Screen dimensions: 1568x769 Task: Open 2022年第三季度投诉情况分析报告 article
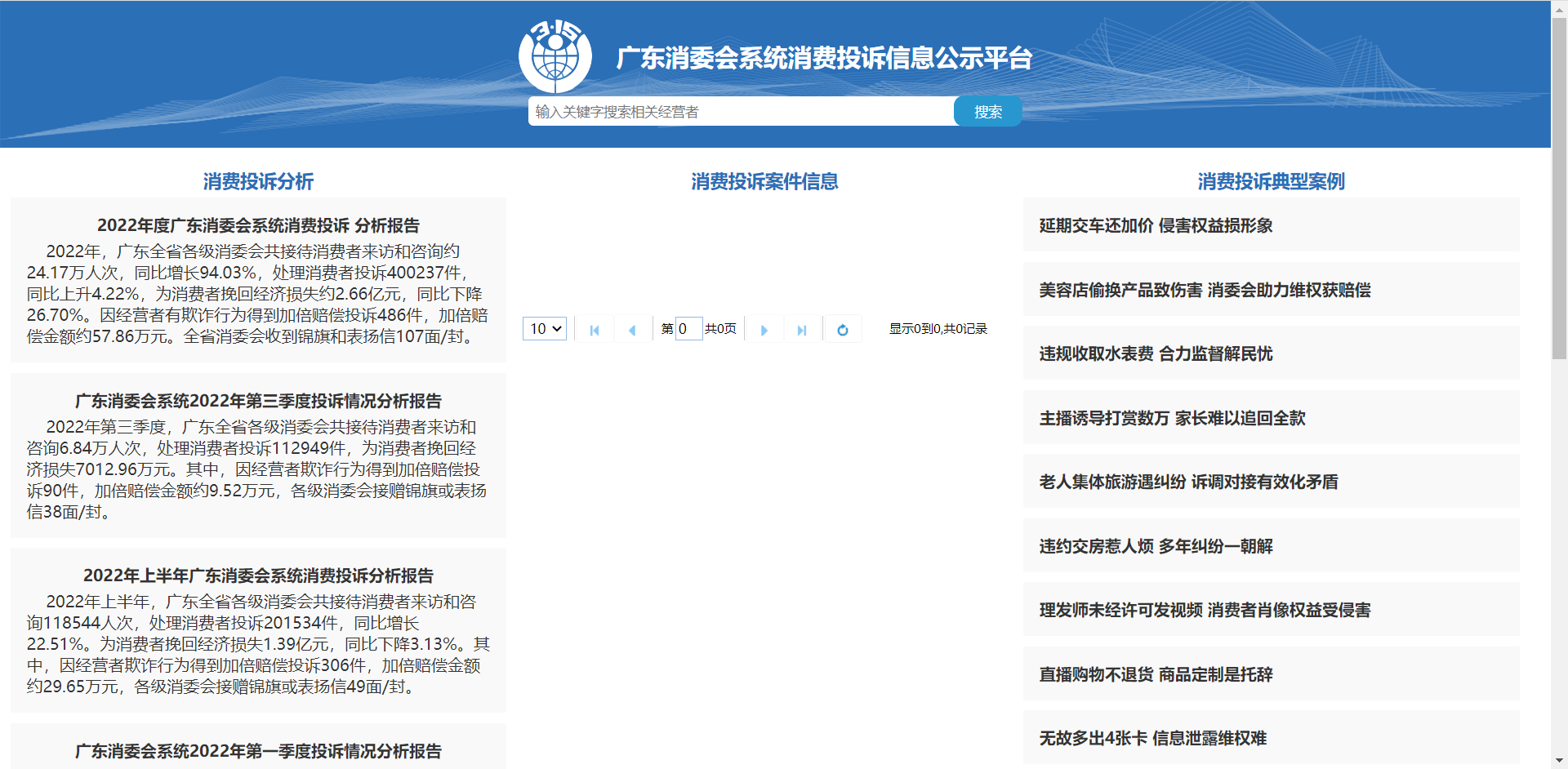[258, 401]
